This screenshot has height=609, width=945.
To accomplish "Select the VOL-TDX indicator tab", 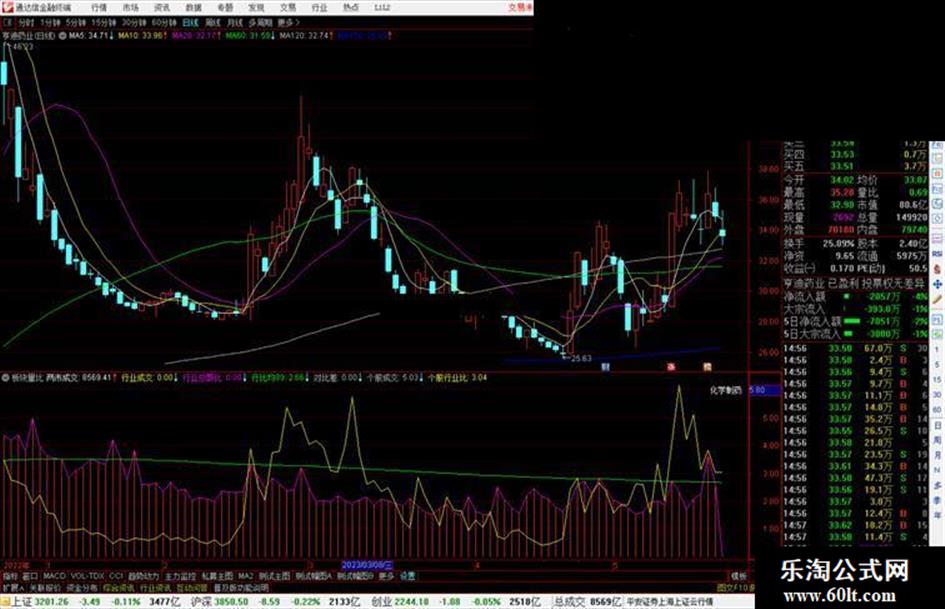I will (x=88, y=576).
